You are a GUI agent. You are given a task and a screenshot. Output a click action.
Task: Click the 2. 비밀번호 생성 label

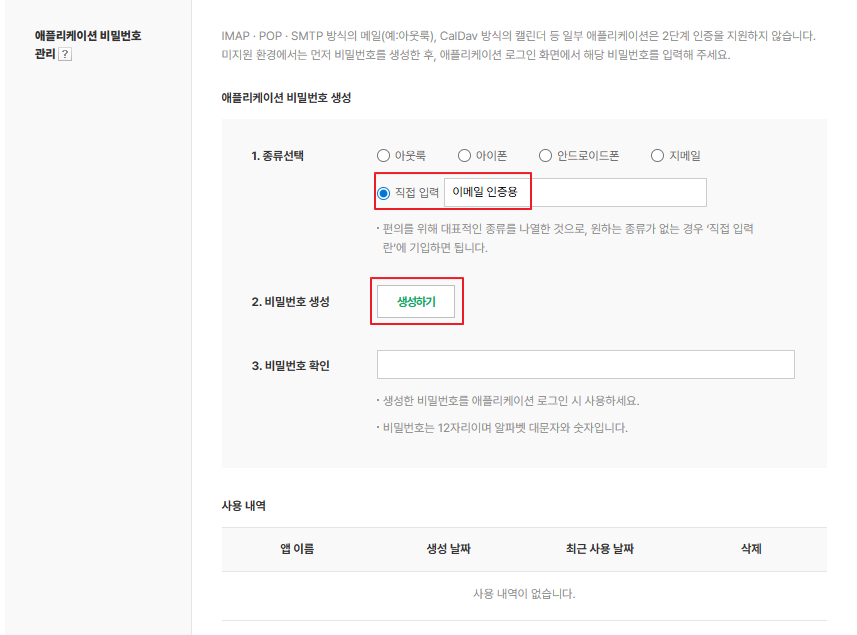[x=290, y=302]
